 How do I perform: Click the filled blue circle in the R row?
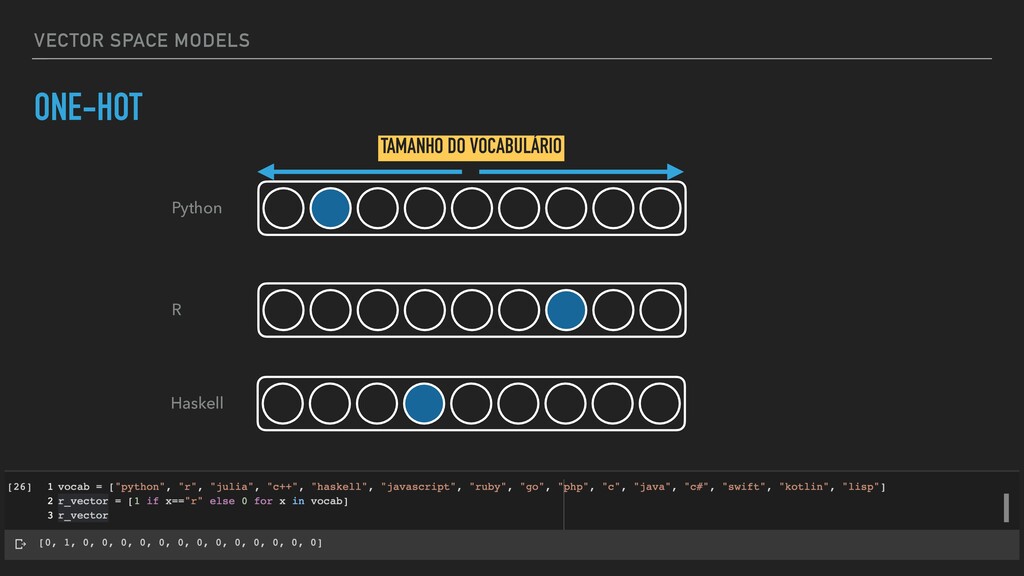[566, 310]
